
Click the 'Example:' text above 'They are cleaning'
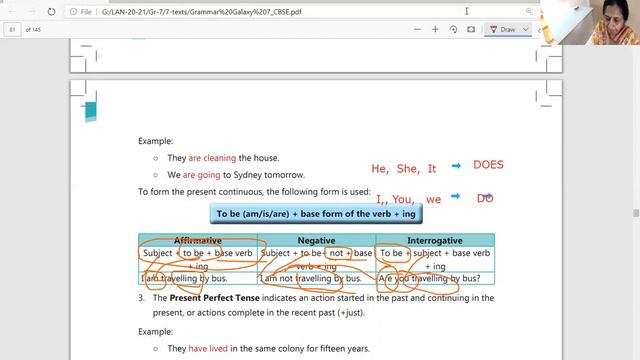tap(156, 141)
